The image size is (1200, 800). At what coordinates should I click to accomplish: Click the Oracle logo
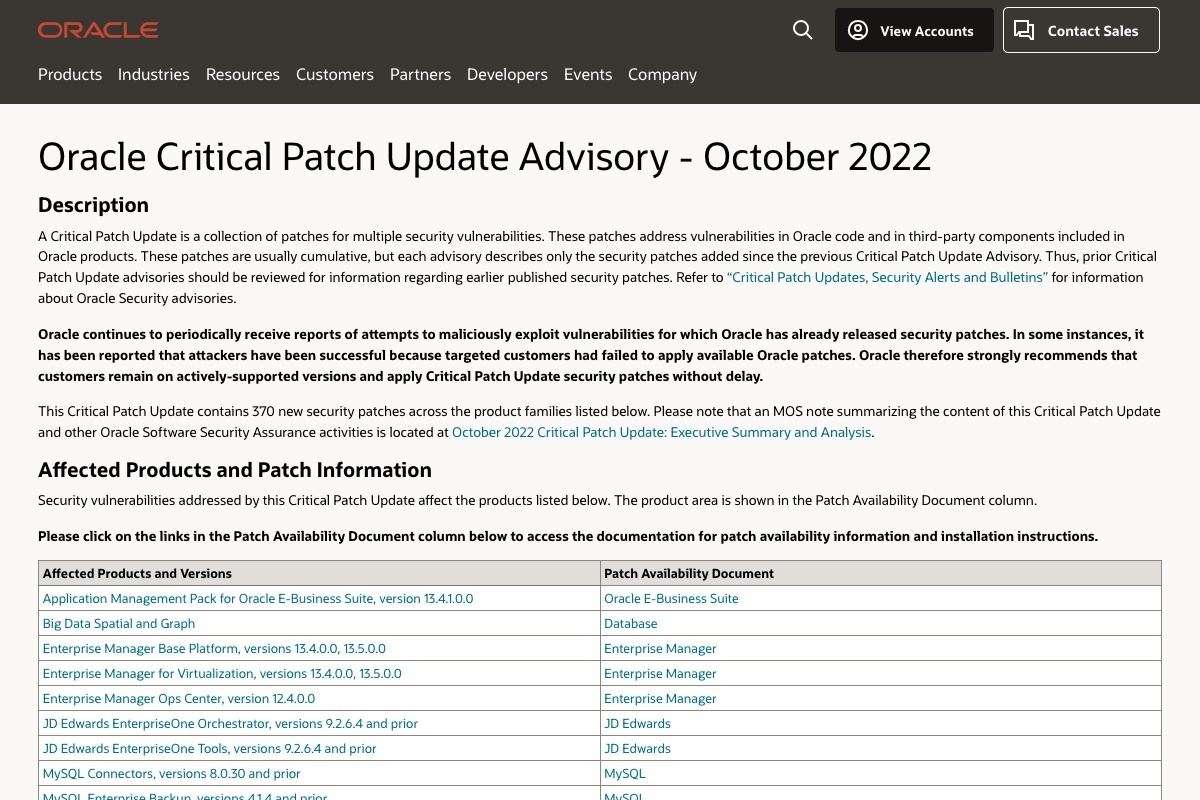98,30
